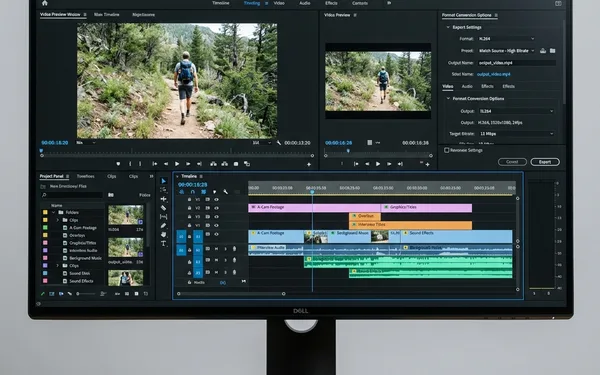Select the Razor tool
600x375 pixels.
163,208
